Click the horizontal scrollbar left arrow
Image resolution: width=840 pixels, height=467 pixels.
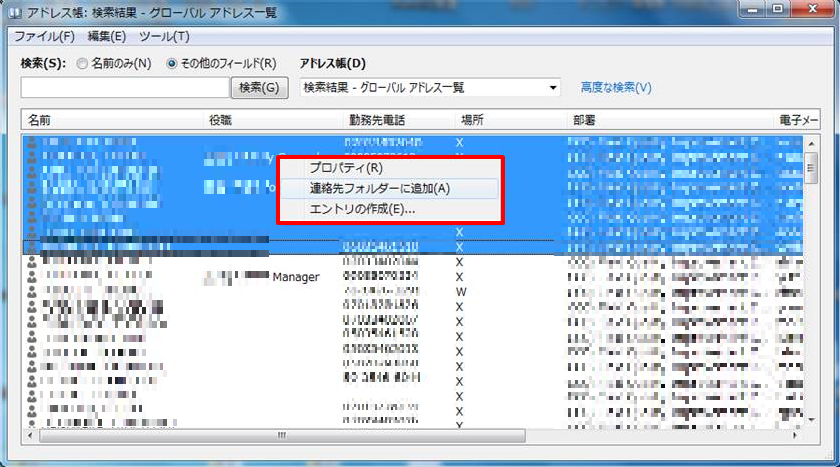[x=29, y=435]
